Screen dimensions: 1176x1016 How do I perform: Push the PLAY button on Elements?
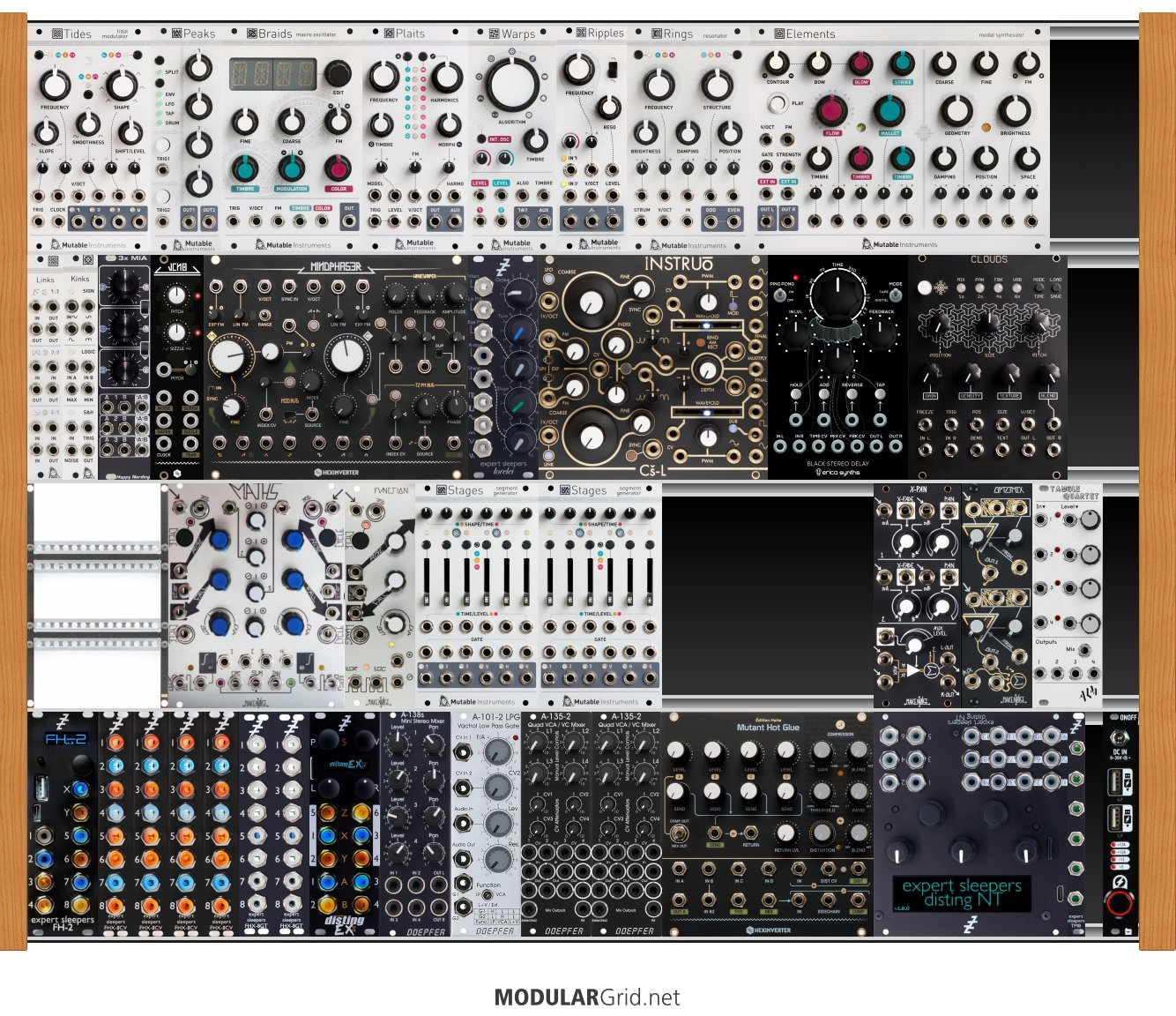coord(777,104)
